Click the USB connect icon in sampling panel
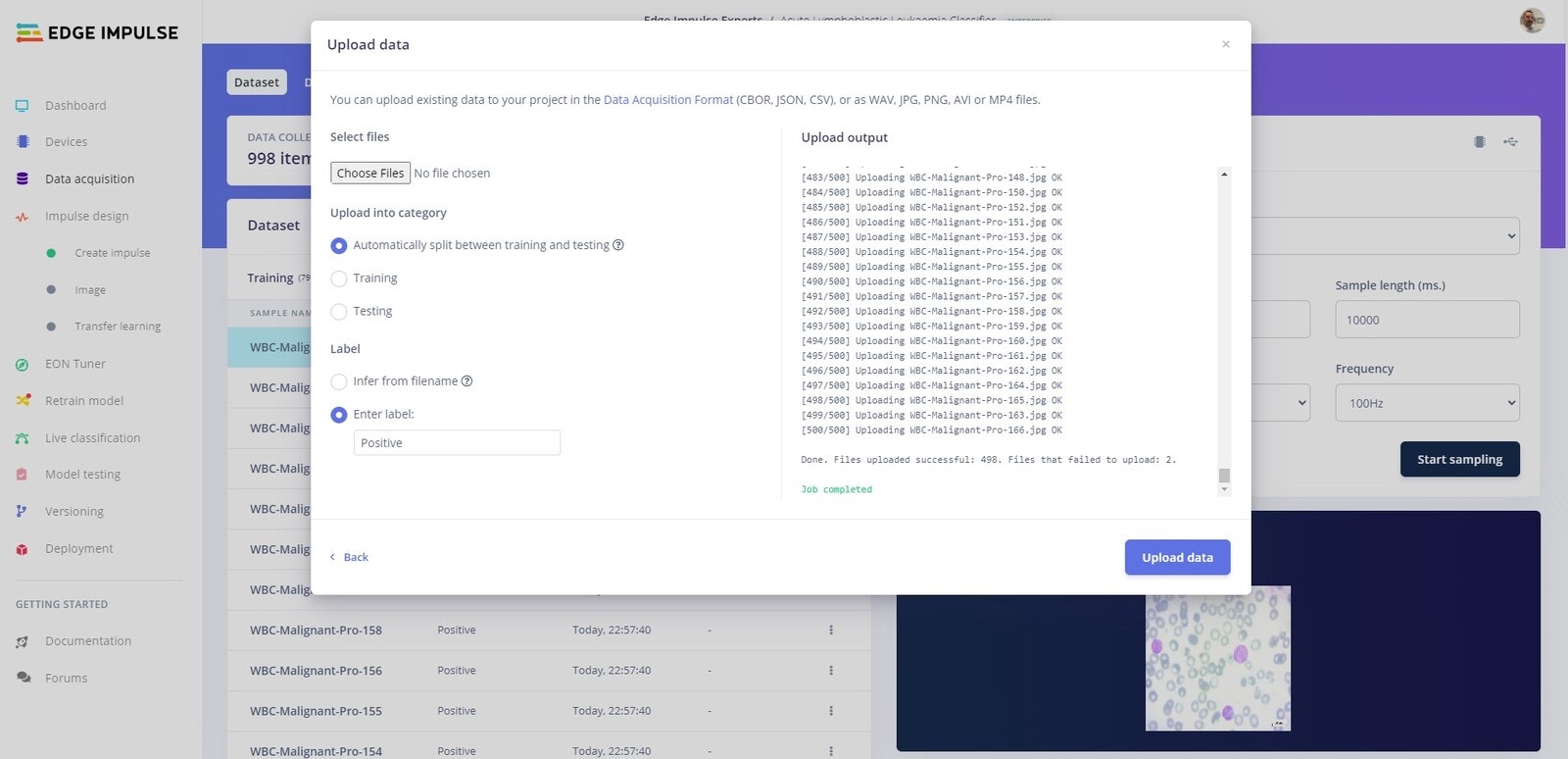 [1511, 142]
